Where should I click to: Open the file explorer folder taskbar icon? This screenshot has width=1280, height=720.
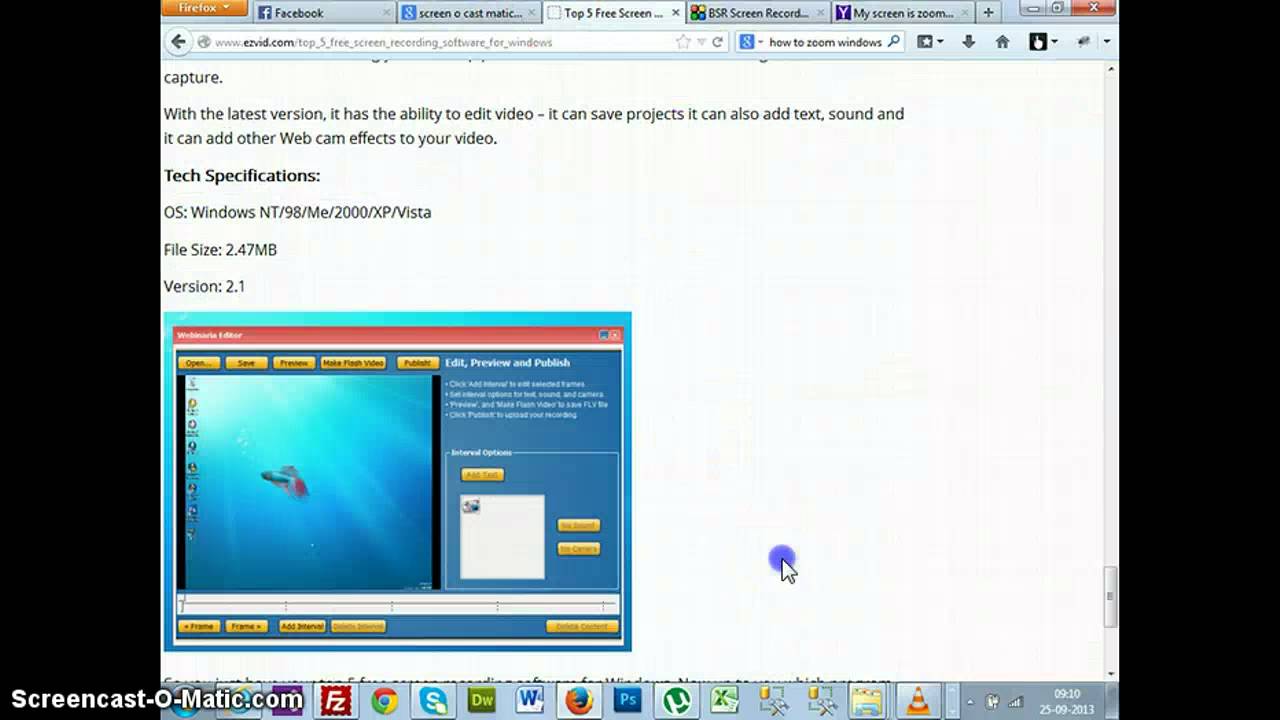click(x=868, y=701)
